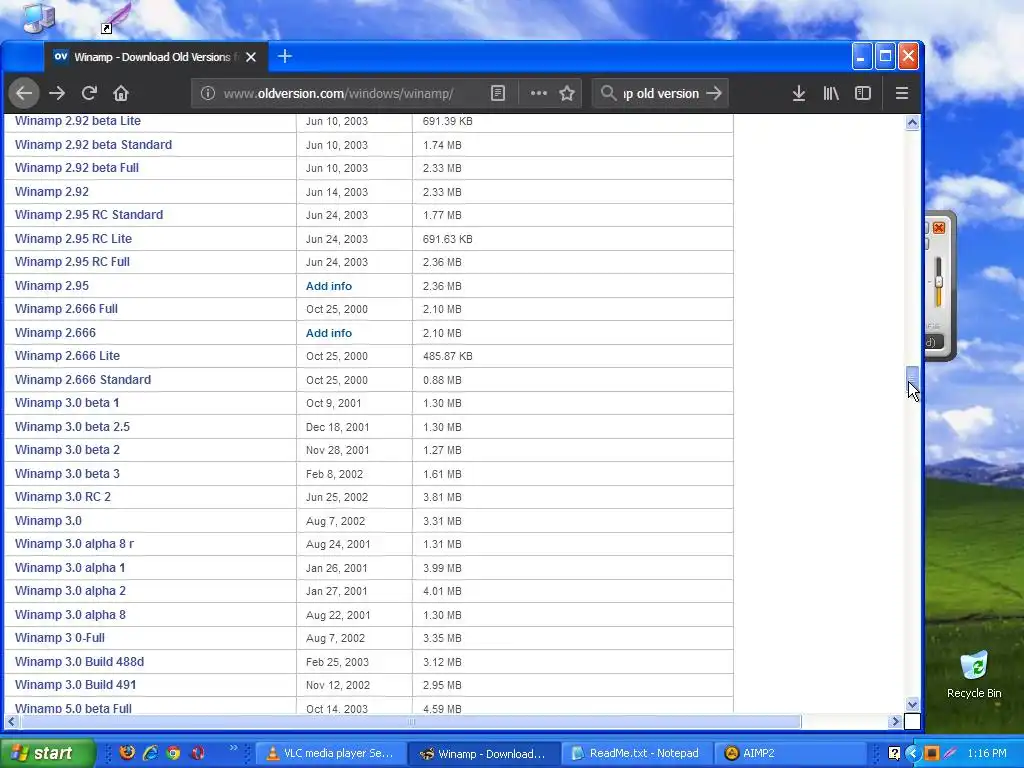Select the 4.01 MB size cell

[442, 591]
